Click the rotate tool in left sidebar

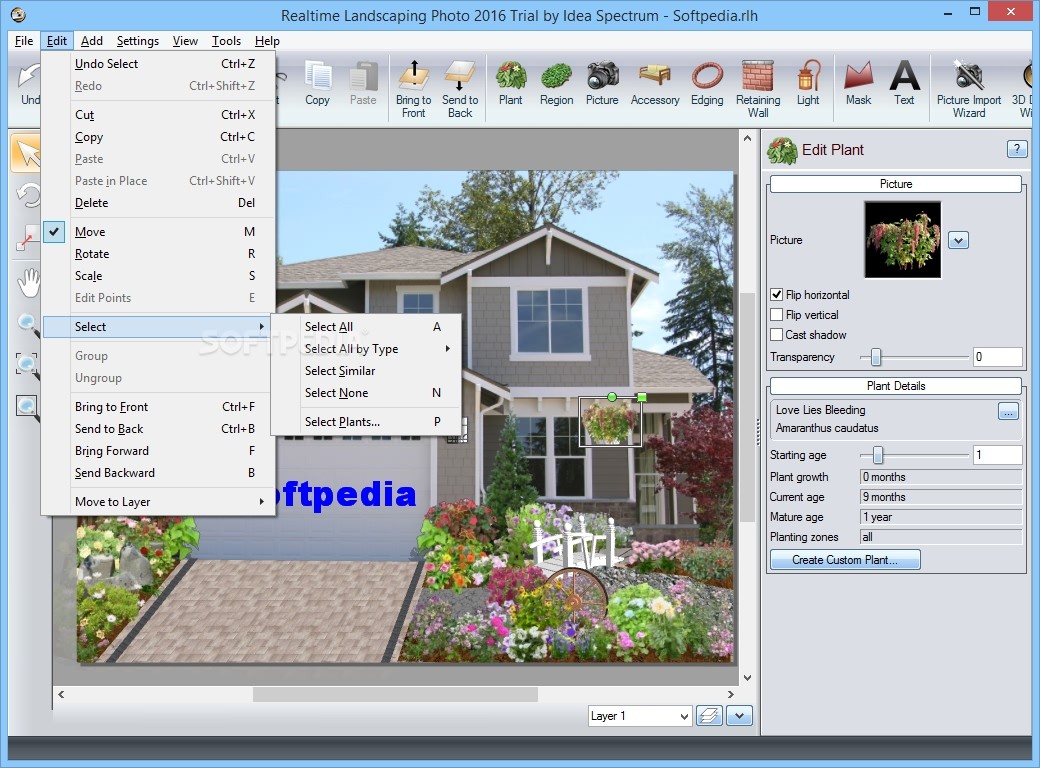tap(28, 196)
